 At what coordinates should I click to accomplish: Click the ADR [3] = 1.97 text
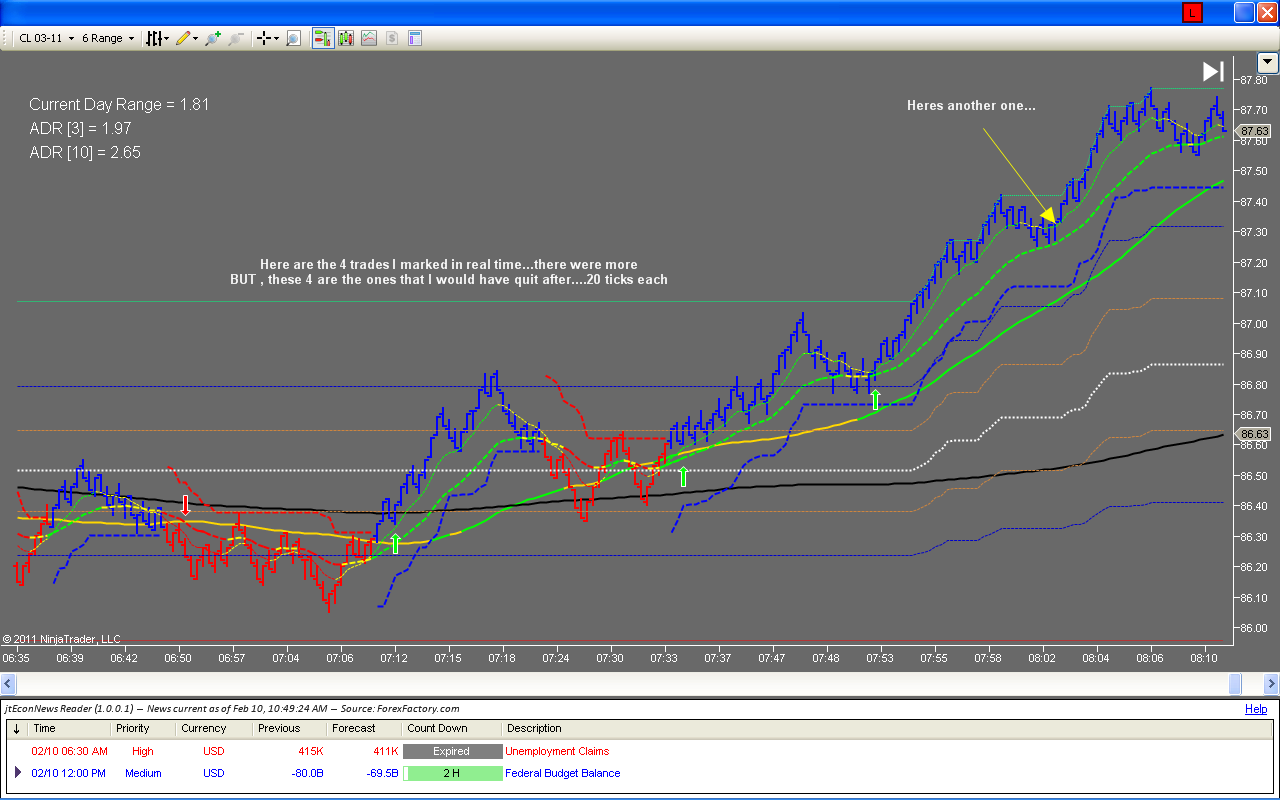pos(80,128)
